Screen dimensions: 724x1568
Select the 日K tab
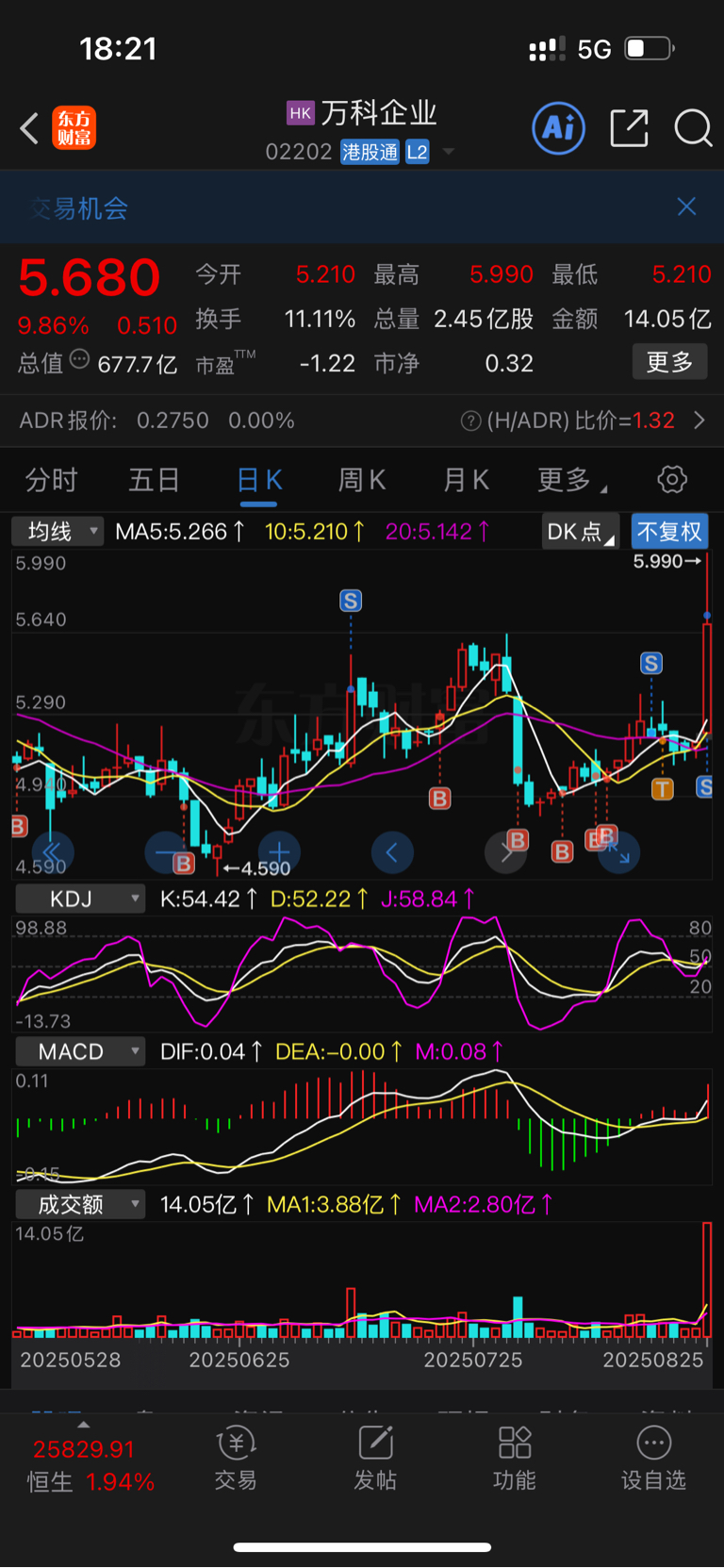[x=259, y=480]
